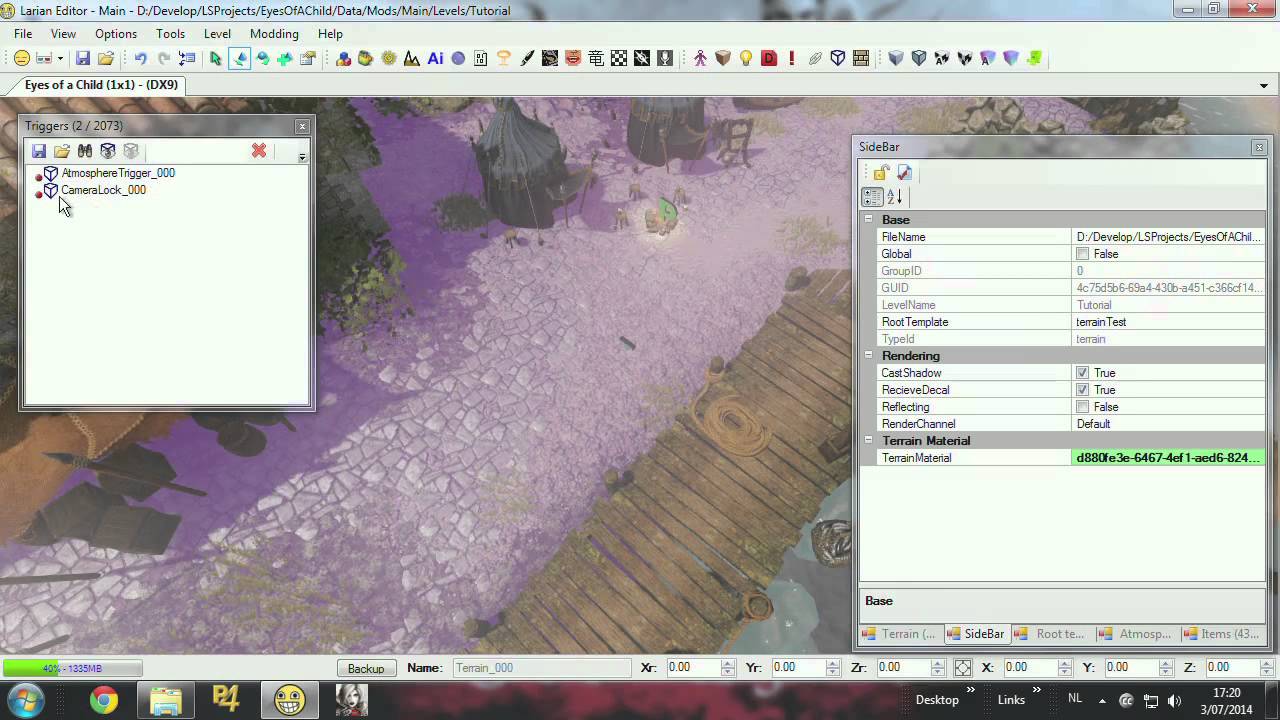Open Windows Start menu
The width and height of the screenshot is (1280, 720).
[x=25, y=699]
